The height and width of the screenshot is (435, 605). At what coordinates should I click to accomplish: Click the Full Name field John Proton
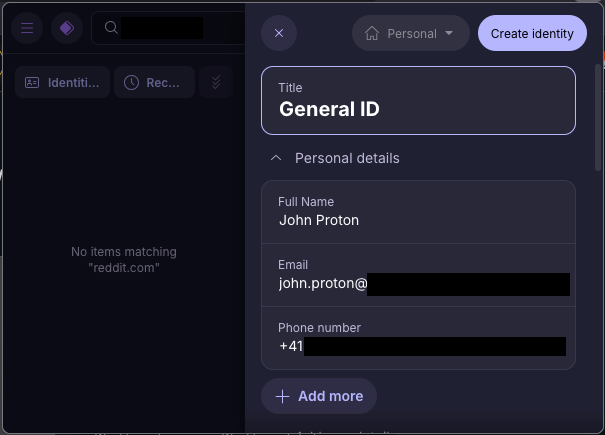coord(419,212)
